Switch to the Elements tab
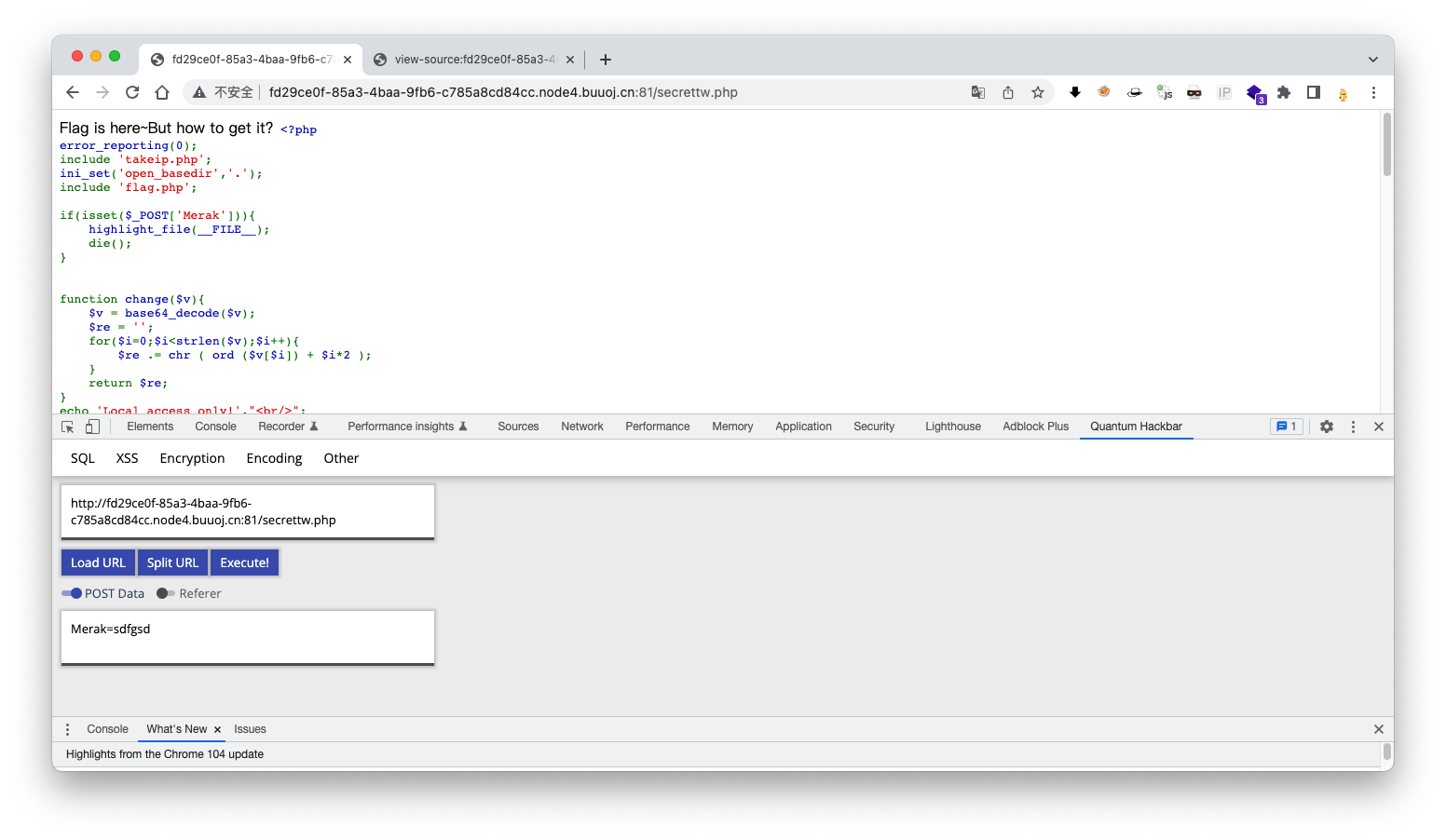Screen dimensions: 1446x840 point(150,427)
